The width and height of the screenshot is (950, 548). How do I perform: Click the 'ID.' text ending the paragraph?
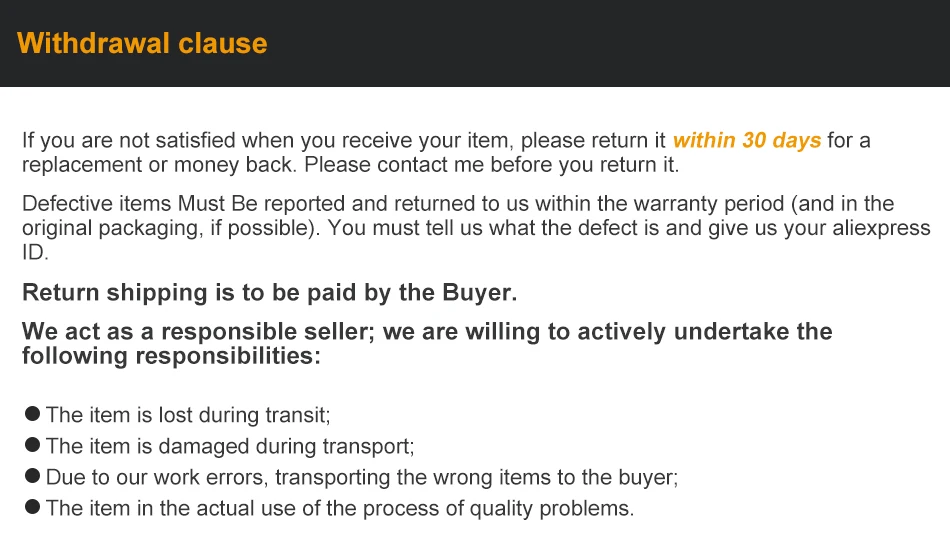[x=35, y=253]
